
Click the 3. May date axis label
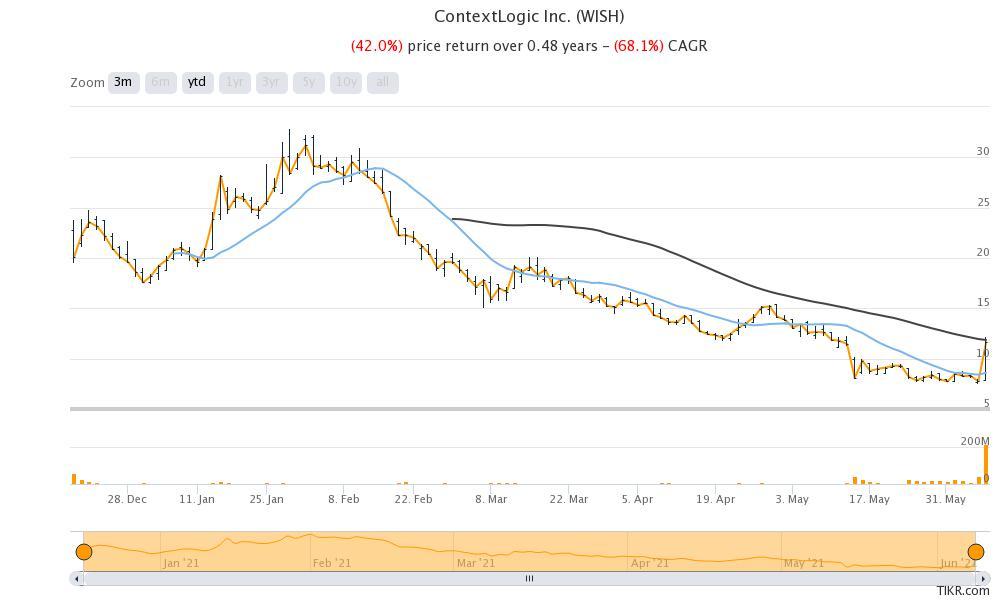[x=792, y=499]
